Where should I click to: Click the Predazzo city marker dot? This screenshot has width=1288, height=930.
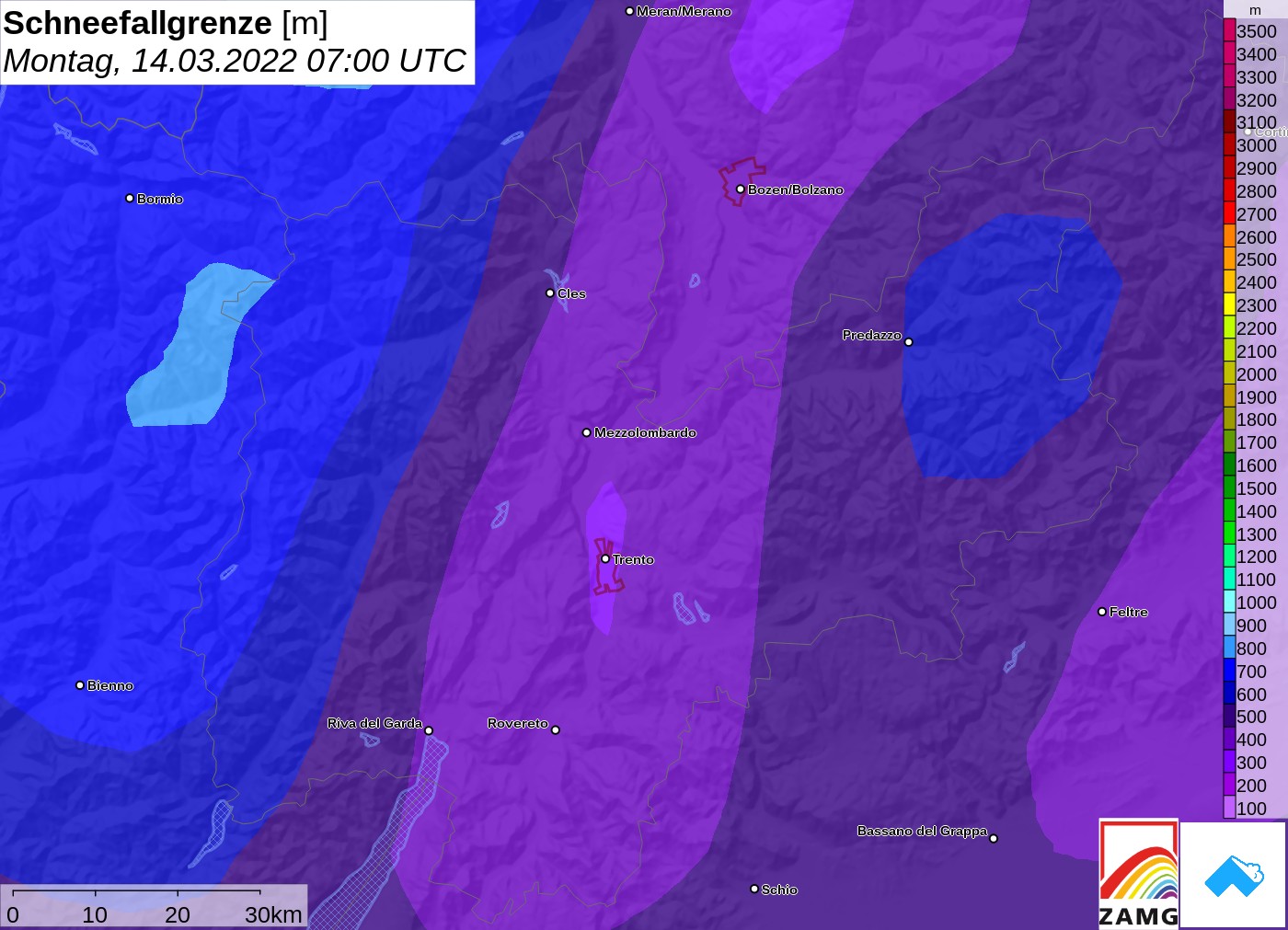(x=909, y=342)
